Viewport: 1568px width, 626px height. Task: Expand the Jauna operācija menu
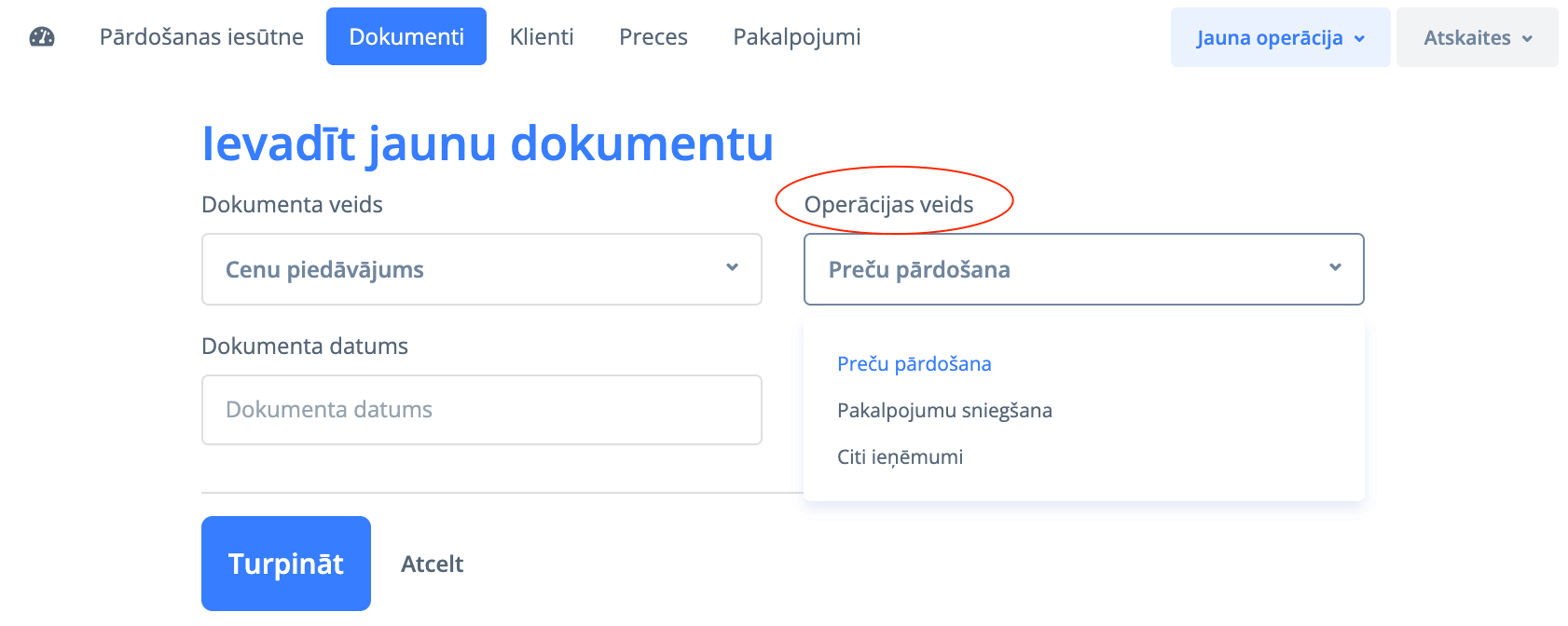pyautogui.click(x=1280, y=38)
